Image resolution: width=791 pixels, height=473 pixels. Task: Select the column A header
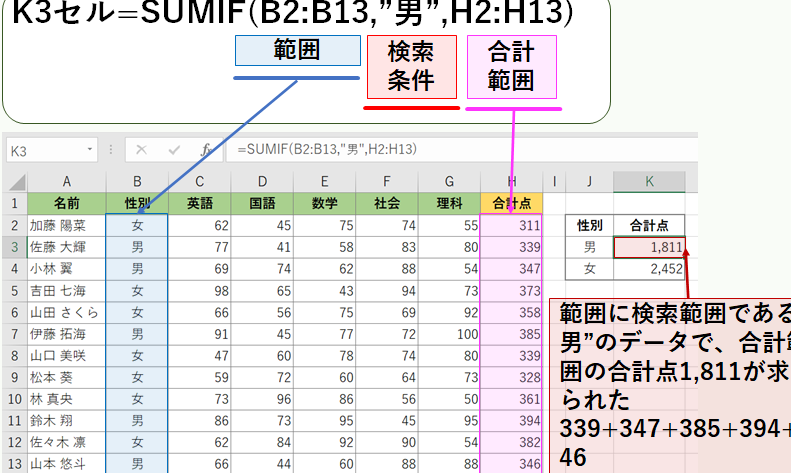(x=66, y=181)
